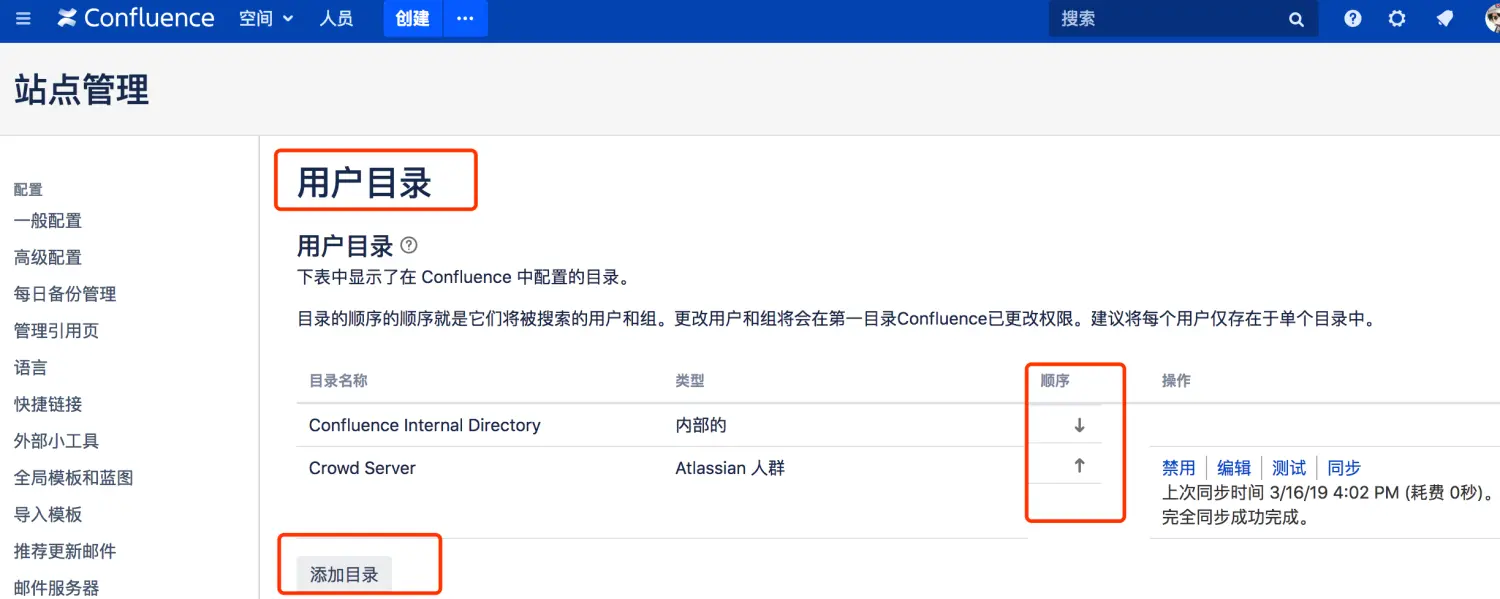Viewport: 1500px width, 599px height.
Task: Click 编辑 link for Crowd Server
Action: 1234,468
